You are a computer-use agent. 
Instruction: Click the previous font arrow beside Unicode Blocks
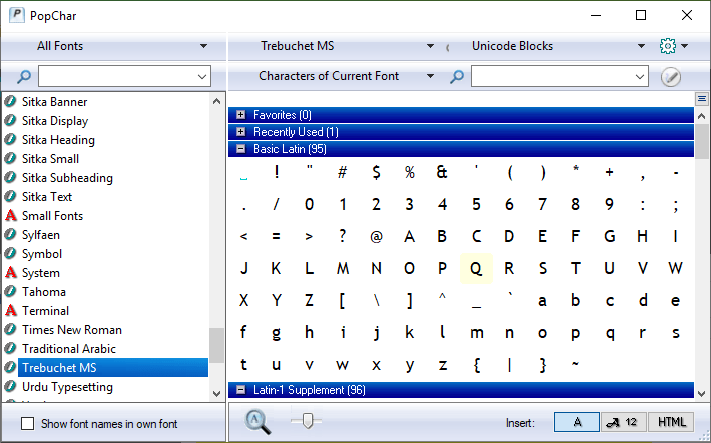(x=448, y=47)
